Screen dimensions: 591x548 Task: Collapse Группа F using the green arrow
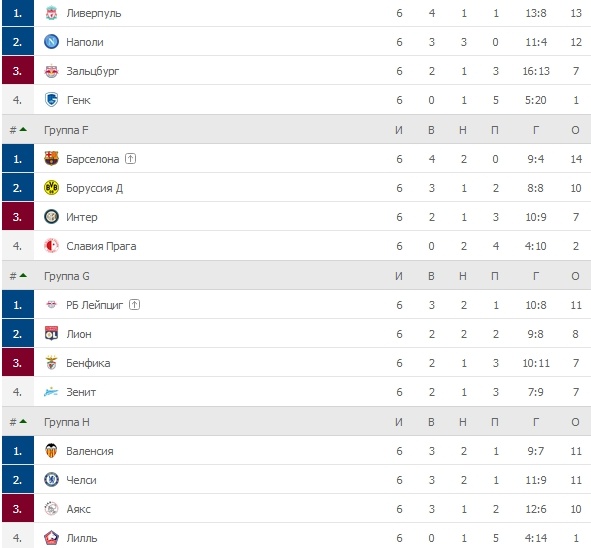coord(23,129)
